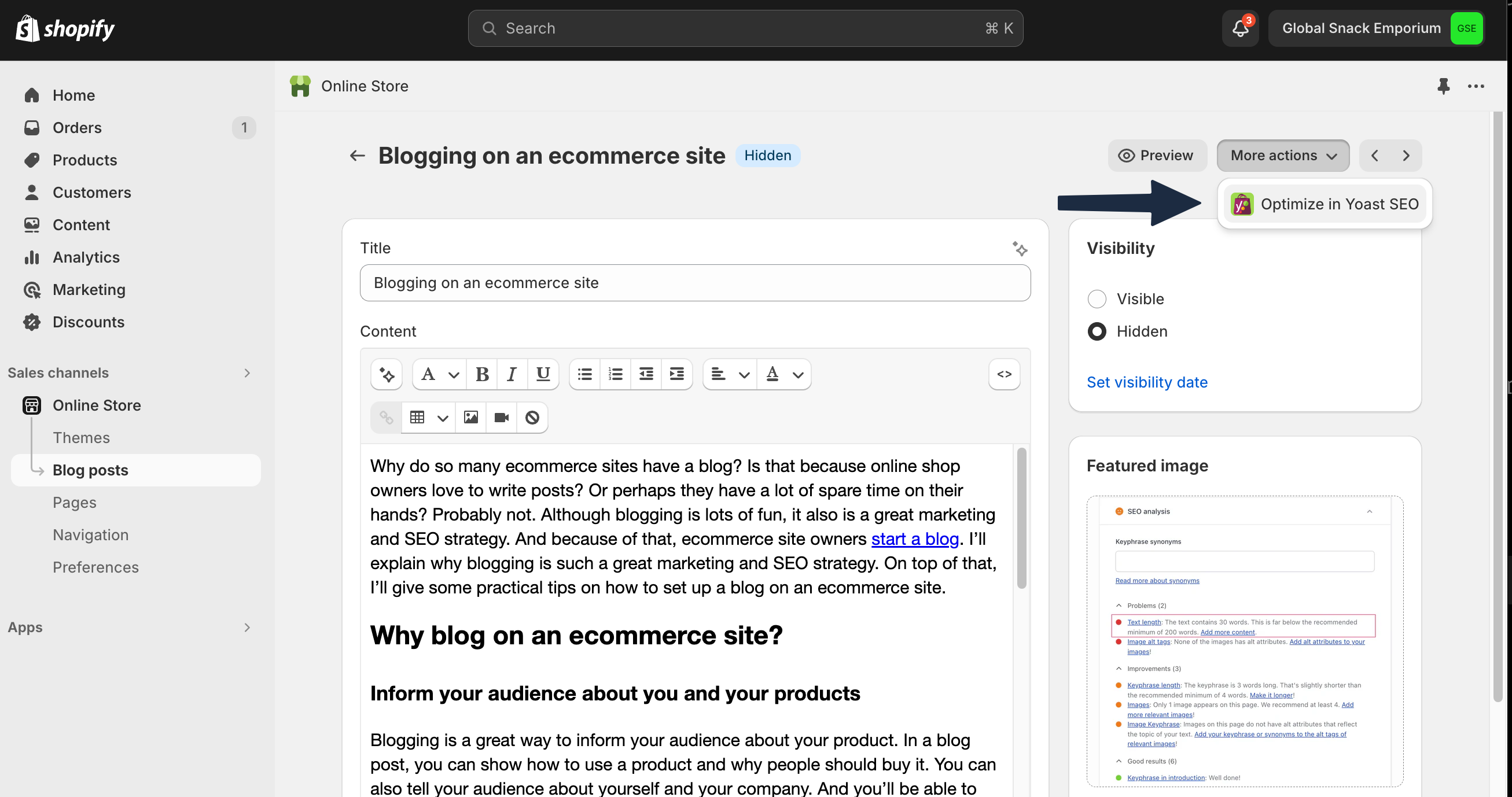This screenshot has width=1512, height=797.
Task: Click the Bold formatting icon
Action: coord(482,374)
